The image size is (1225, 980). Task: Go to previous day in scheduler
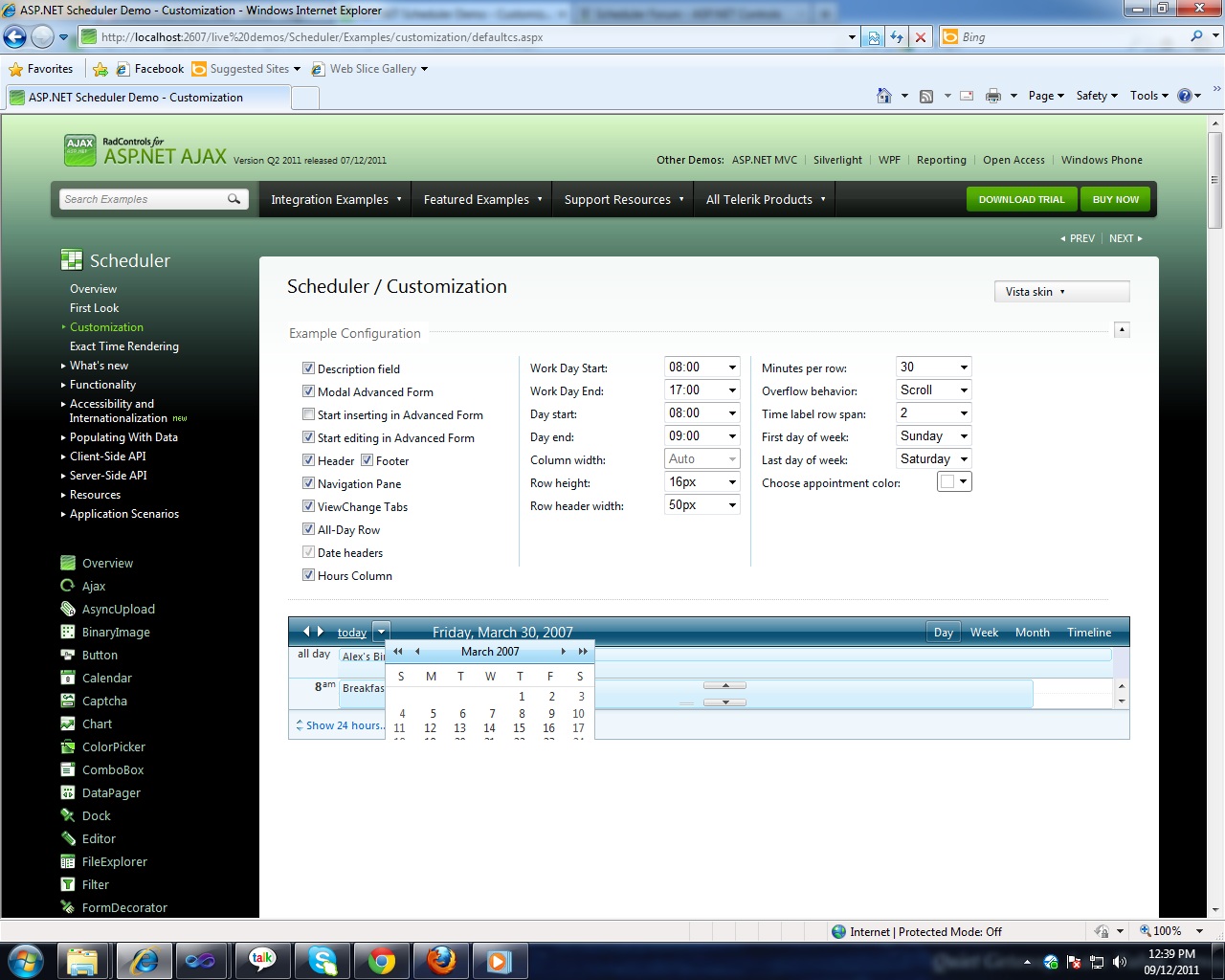(x=306, y=632)
